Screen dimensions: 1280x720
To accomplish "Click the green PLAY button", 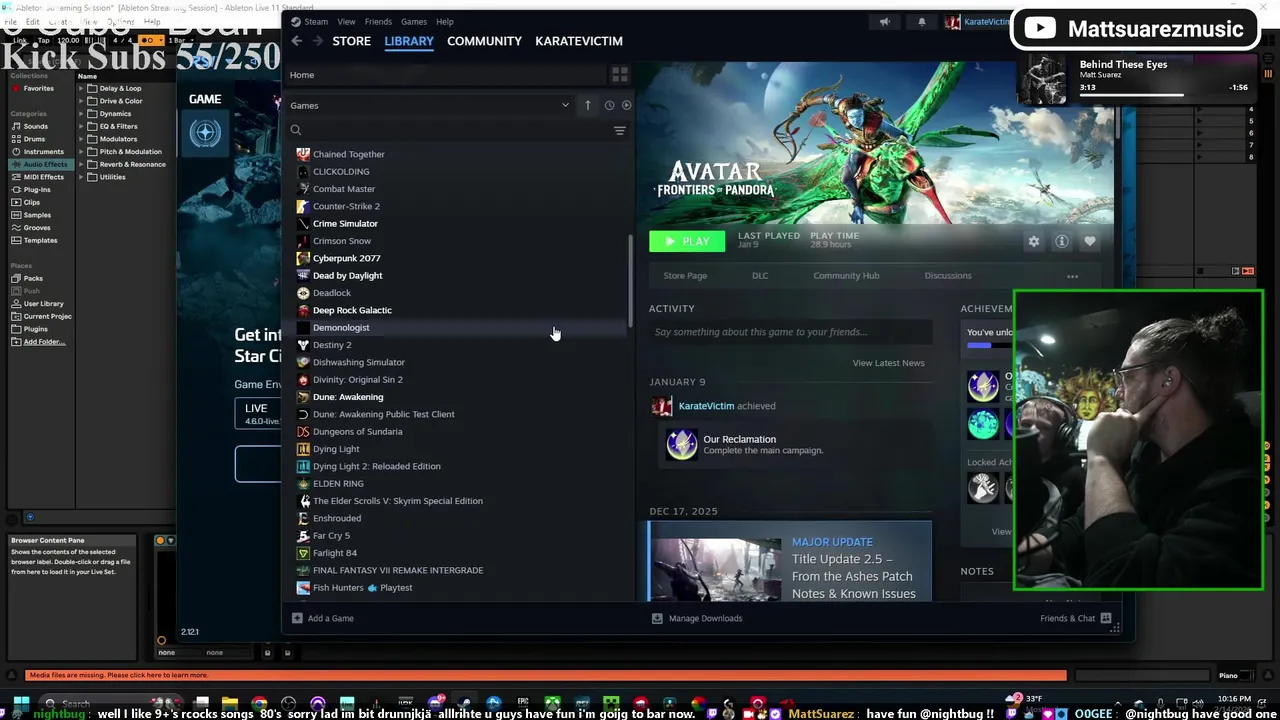I will tap(687, 241).
